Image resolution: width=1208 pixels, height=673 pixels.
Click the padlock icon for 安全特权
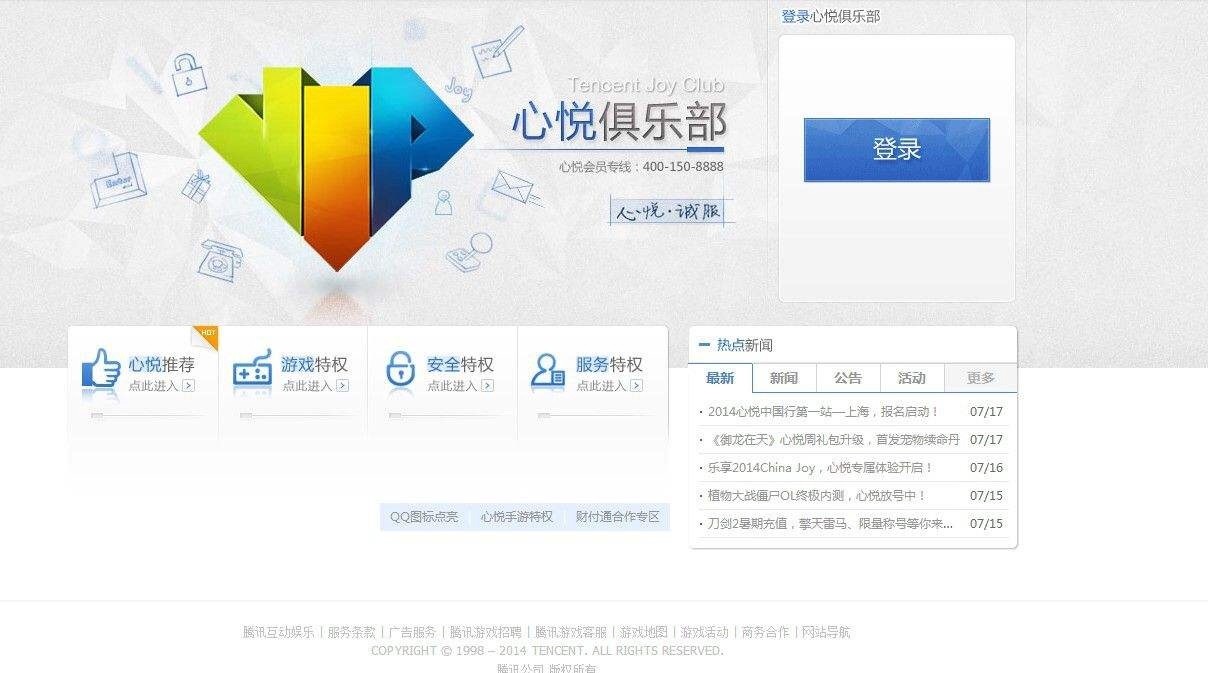[x=400, y=369]
